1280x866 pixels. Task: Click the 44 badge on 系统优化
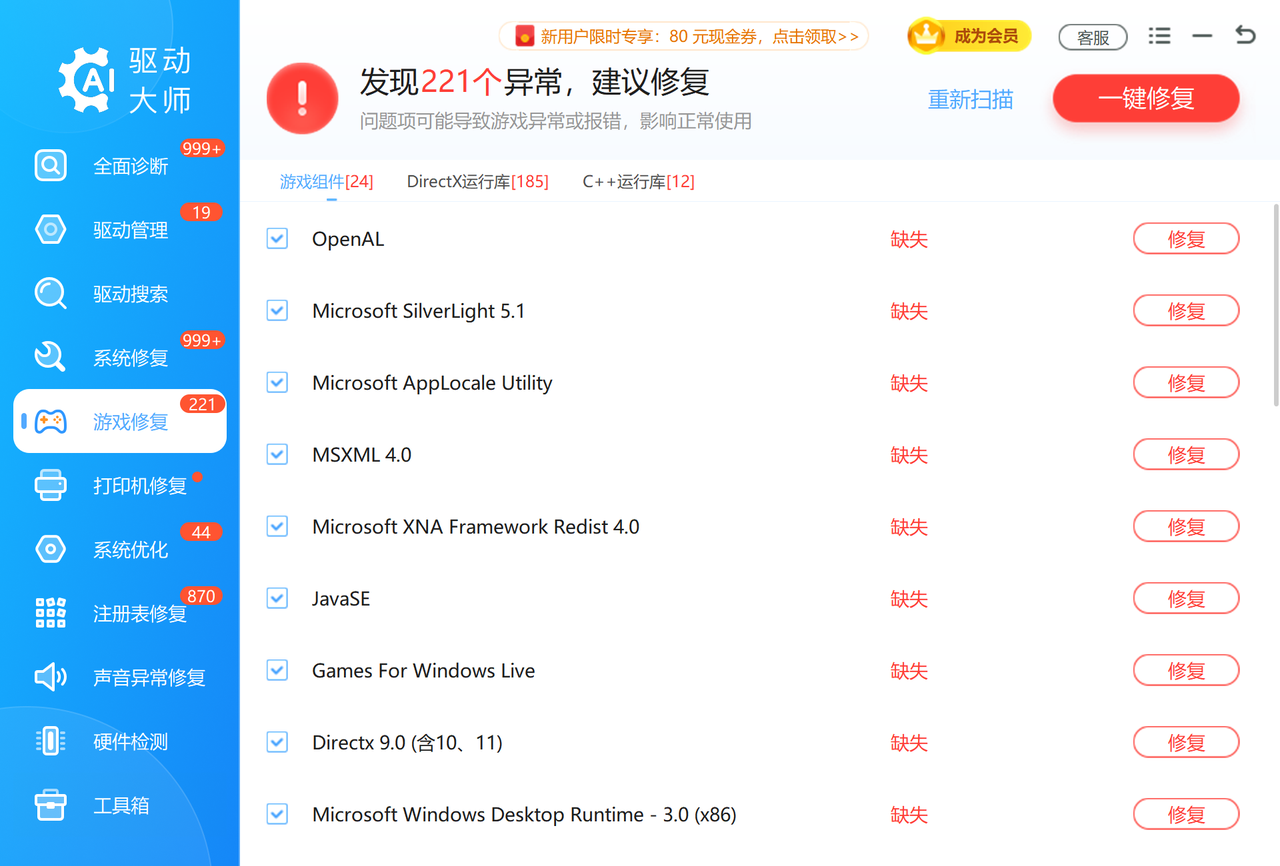click(201, 532)
